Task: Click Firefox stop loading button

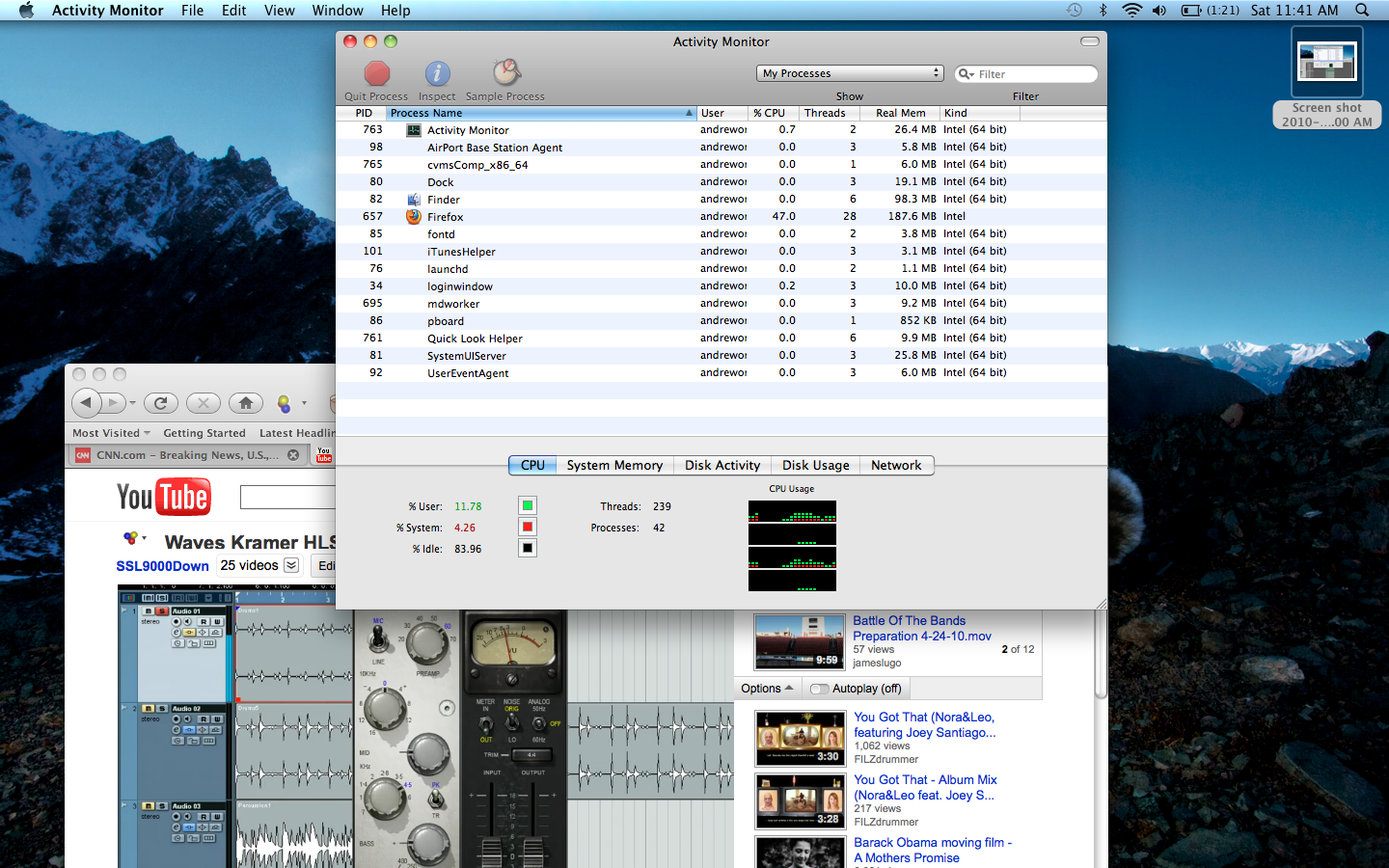Action: tap(203, 403)
